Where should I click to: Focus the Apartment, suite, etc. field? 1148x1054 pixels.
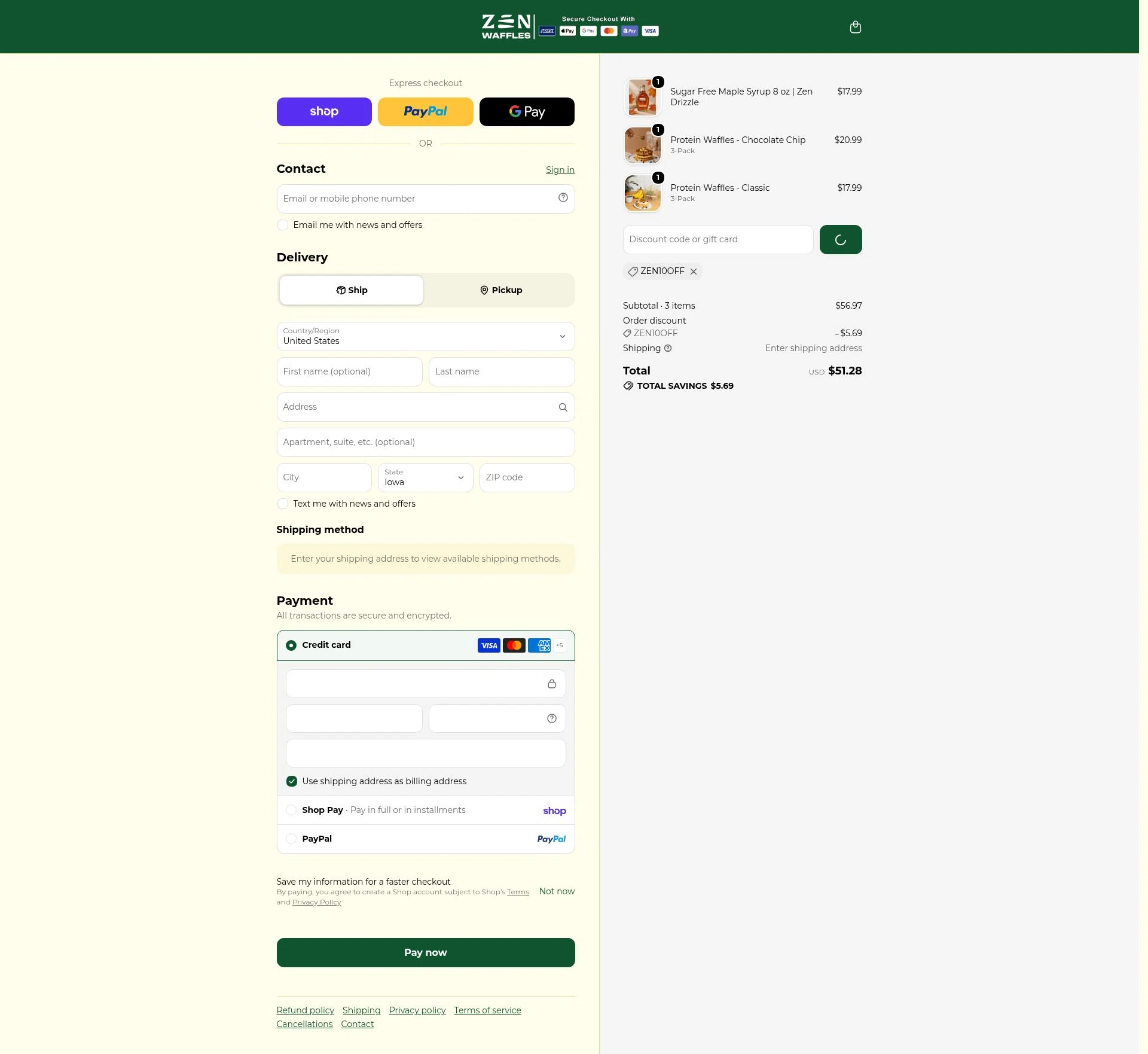pyautogui.click(x=426, y=442)
